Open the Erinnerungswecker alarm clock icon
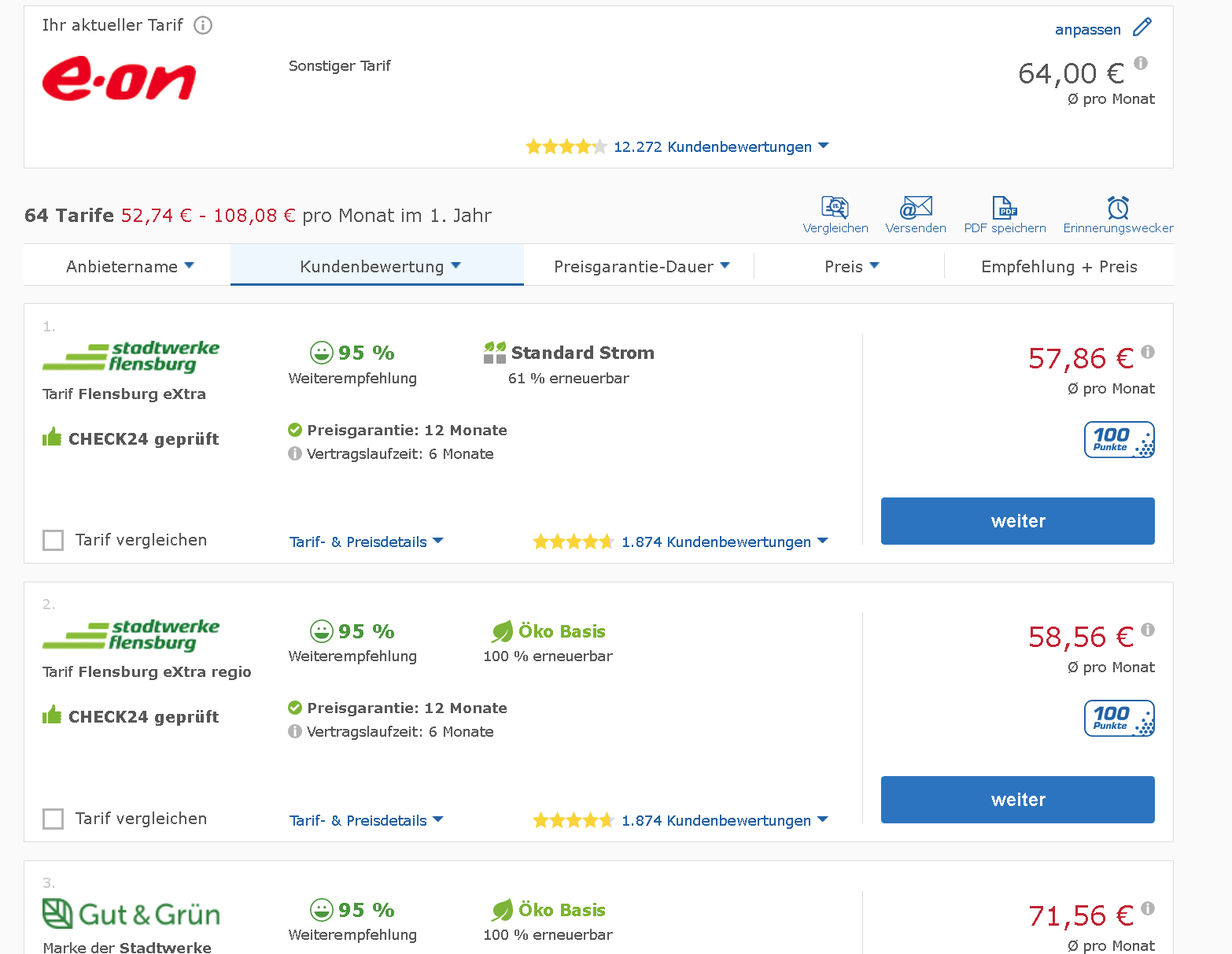This screenshot has width=1232, height=954. [x=1118, y=208]
